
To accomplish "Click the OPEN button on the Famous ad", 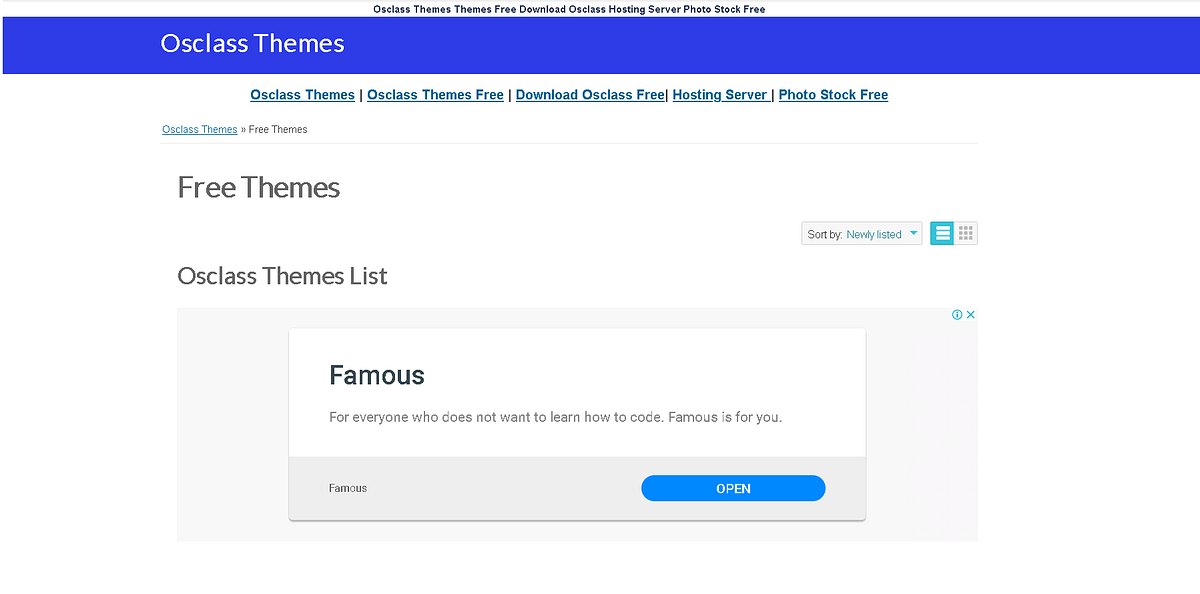I will coord(733,488).
